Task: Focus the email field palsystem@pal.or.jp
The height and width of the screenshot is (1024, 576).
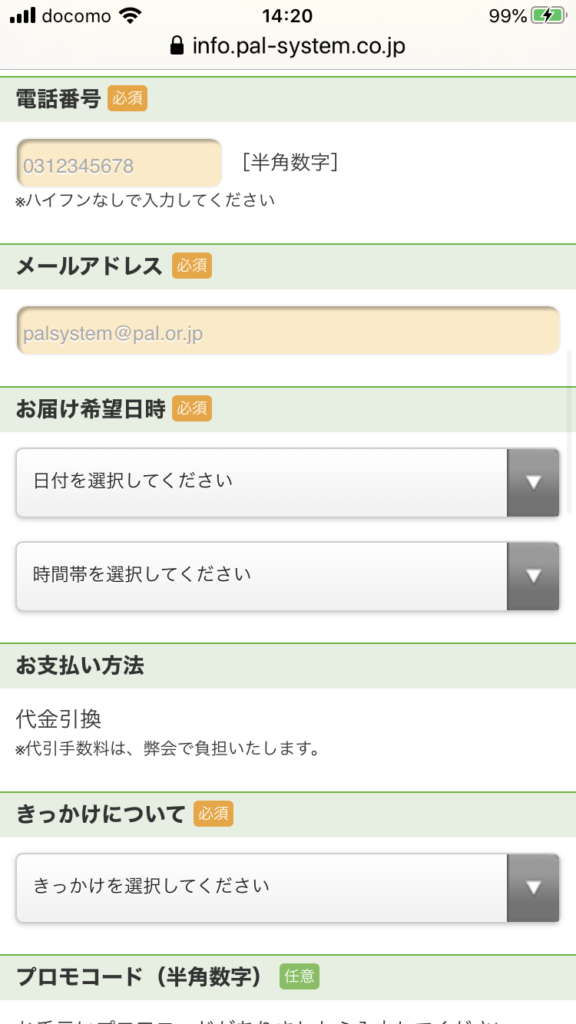Action: [288, 330]
